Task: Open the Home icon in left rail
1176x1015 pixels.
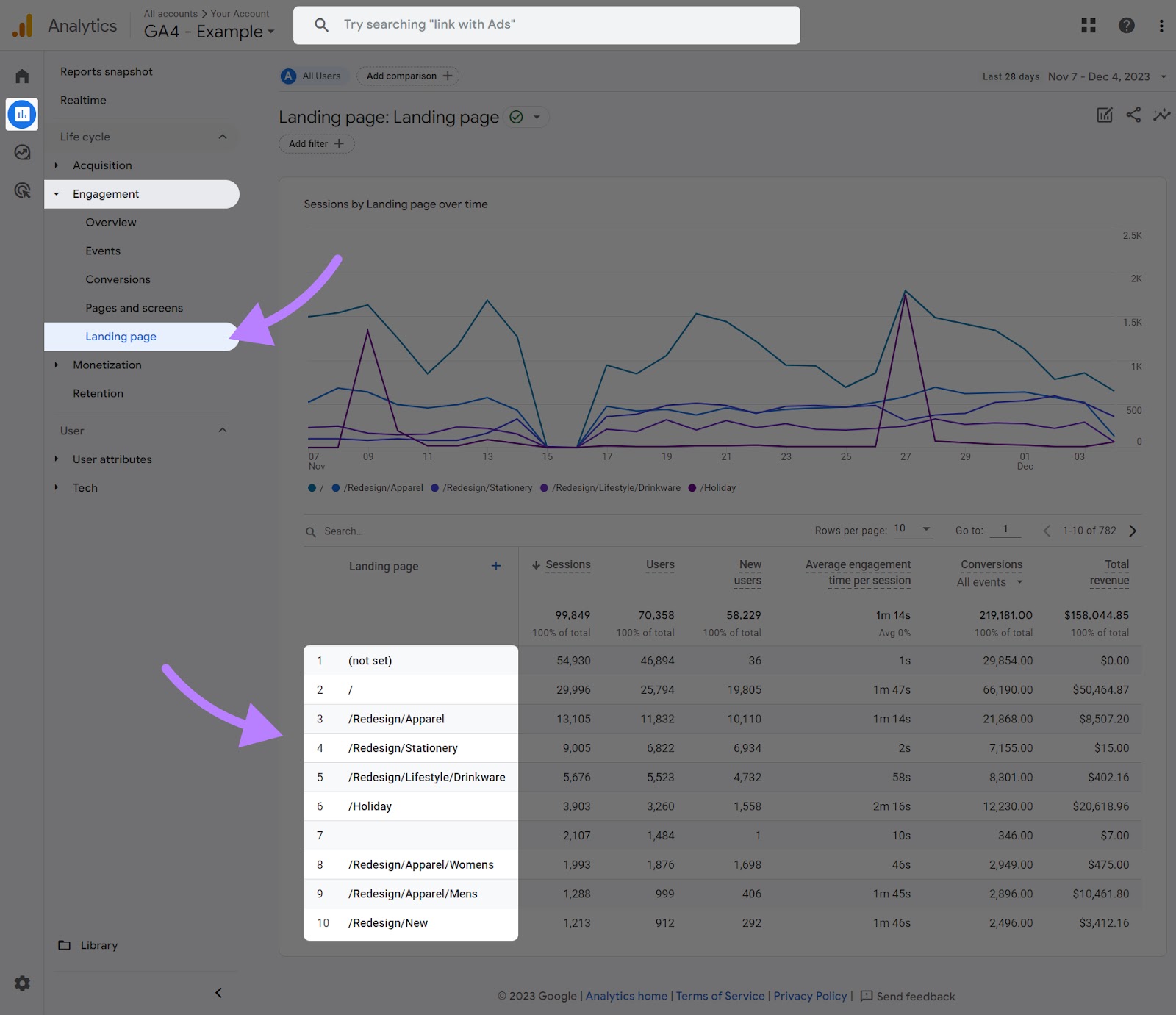Action: pyautogui.click(x=22, y=76)
